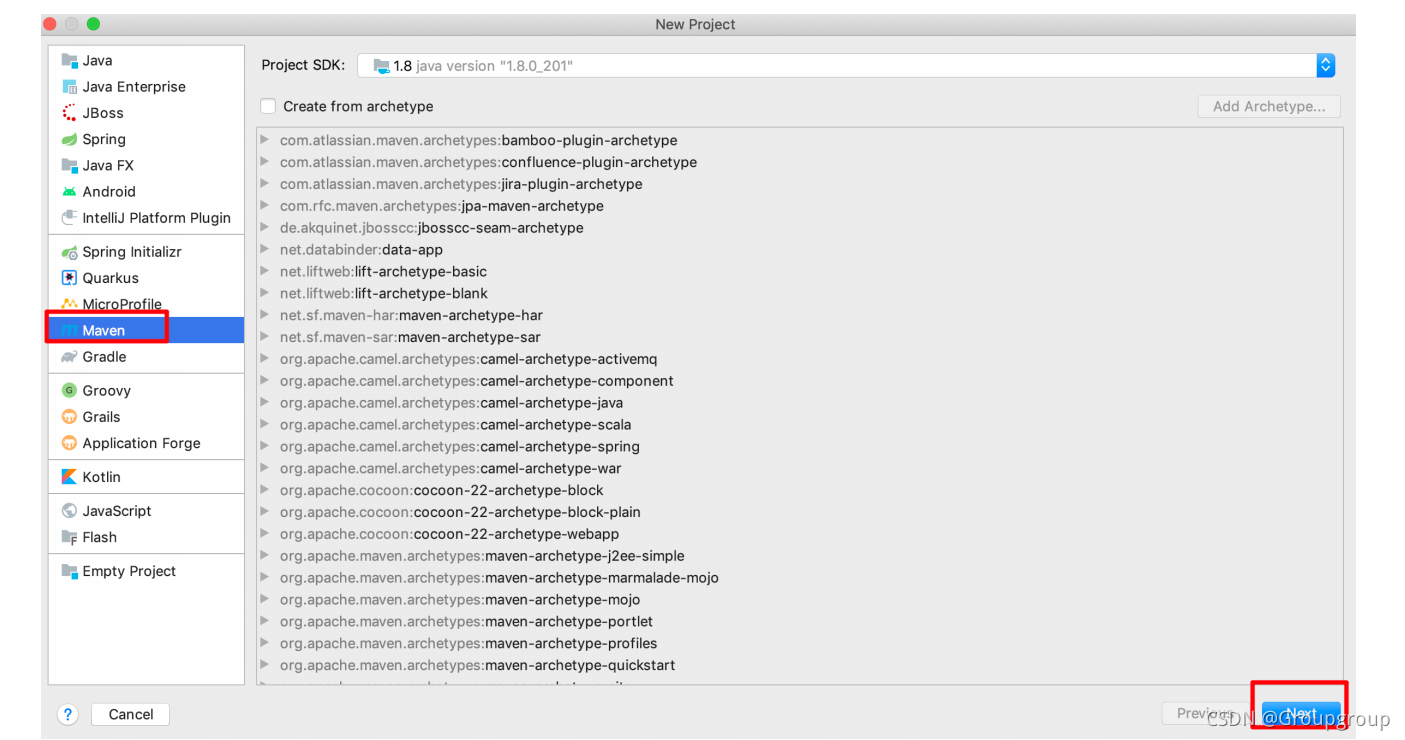This screenshot has width=1405, height=740.
Task: Click the help question mark icon
Action: point(68,714)
